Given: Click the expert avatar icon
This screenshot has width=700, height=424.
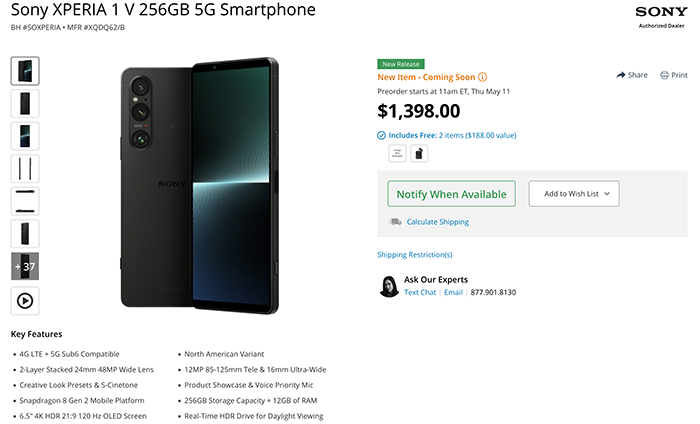Looking at the screenshot, I should pos(387,286).
